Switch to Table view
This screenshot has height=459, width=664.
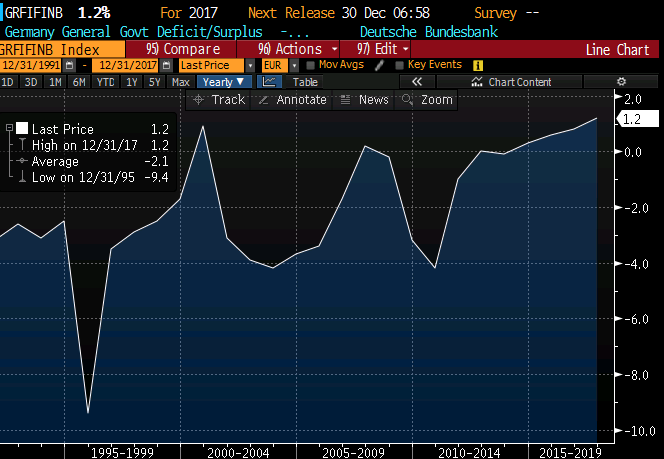click(x=305, y=82)
